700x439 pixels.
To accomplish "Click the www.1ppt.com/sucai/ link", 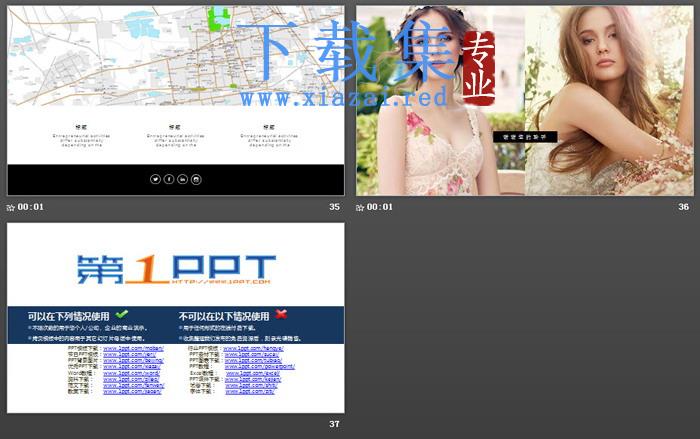I will (252, 355).
